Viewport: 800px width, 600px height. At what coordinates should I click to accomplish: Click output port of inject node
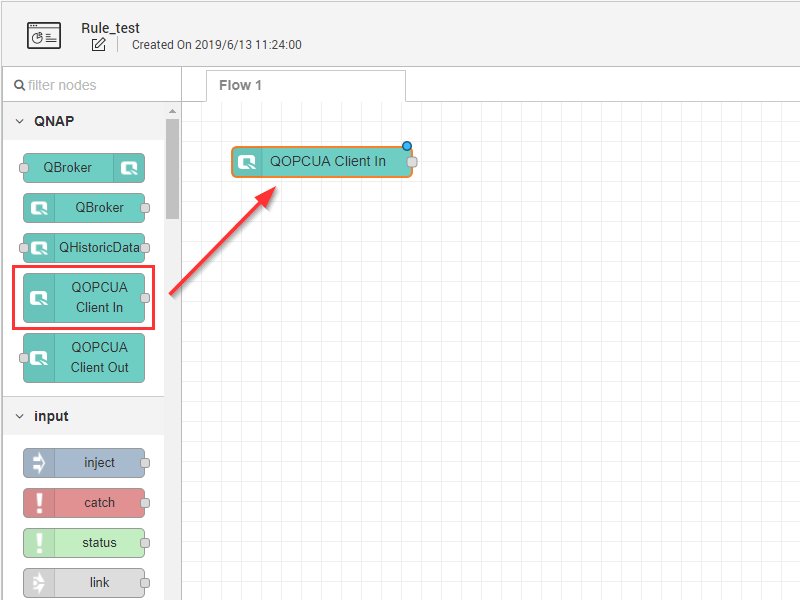point(145,463)
